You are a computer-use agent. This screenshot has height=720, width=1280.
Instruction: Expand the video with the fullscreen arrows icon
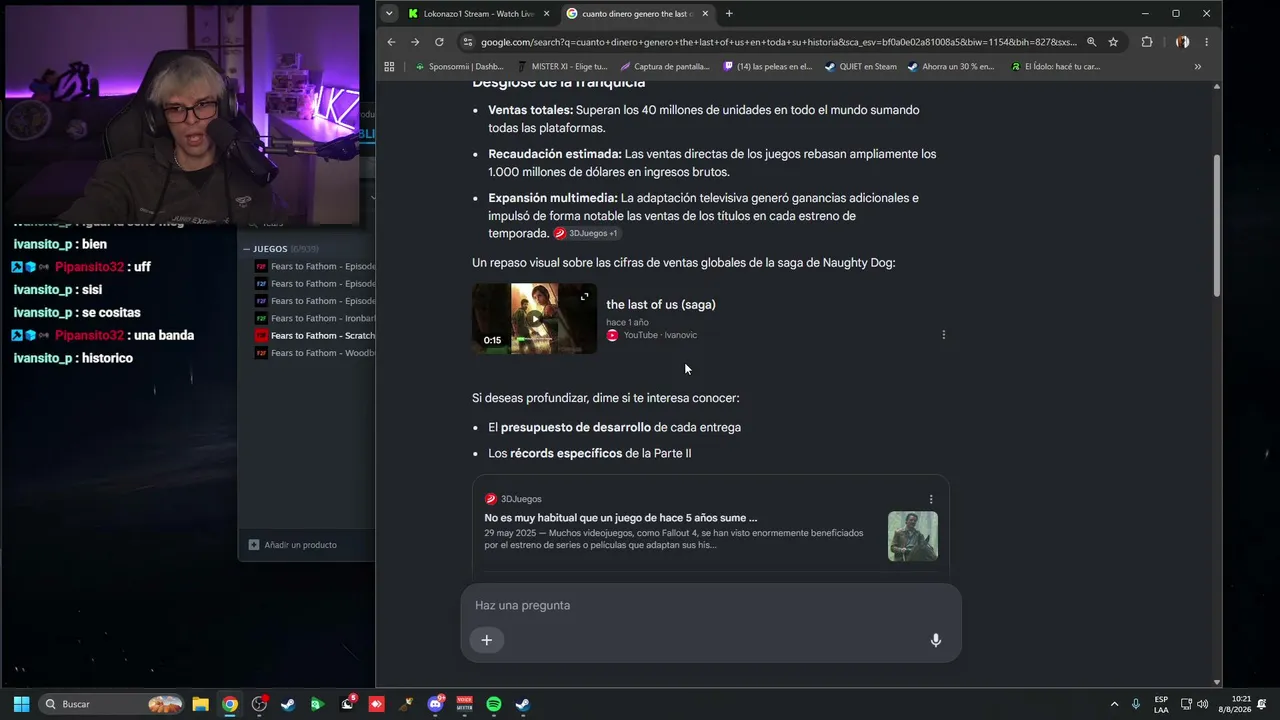(x=585, y=296)
